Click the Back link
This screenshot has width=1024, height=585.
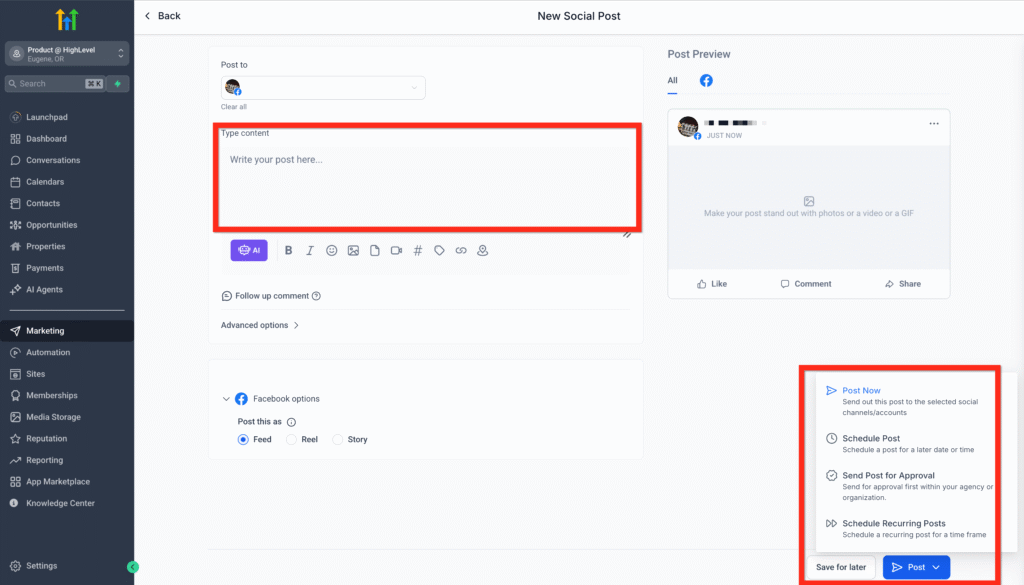coord(163,16)
